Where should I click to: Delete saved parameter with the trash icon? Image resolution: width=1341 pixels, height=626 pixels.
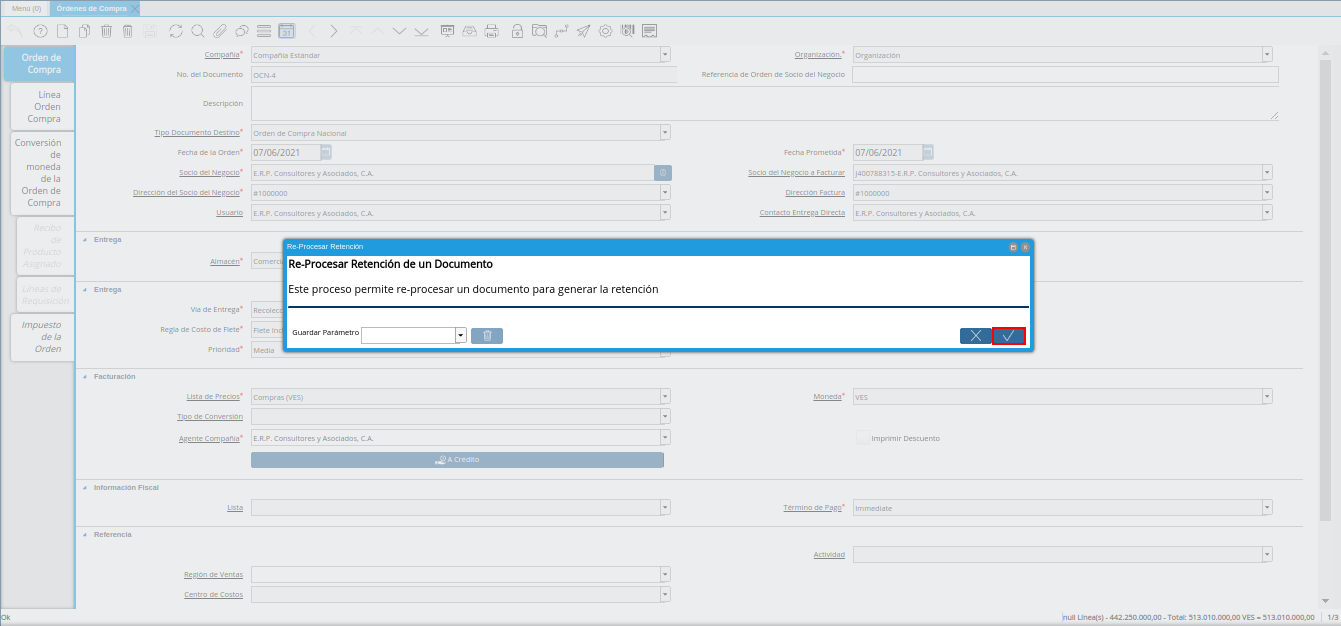point(487,336)
